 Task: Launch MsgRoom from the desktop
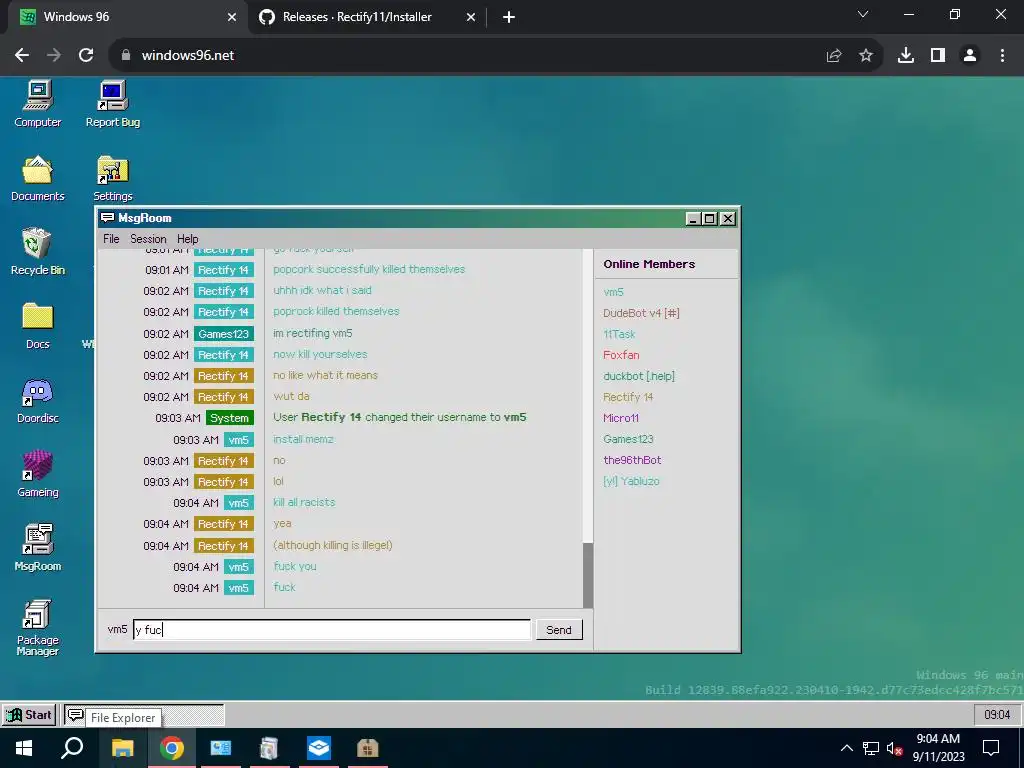click(x=37, y=548)
